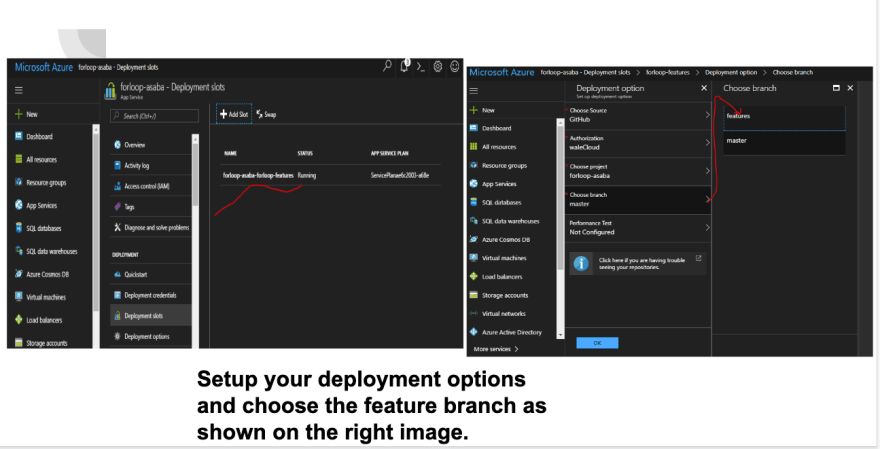Click Activity log icon in resource menu
Viewport: 880px width, 449px height.
pos(117,166)
